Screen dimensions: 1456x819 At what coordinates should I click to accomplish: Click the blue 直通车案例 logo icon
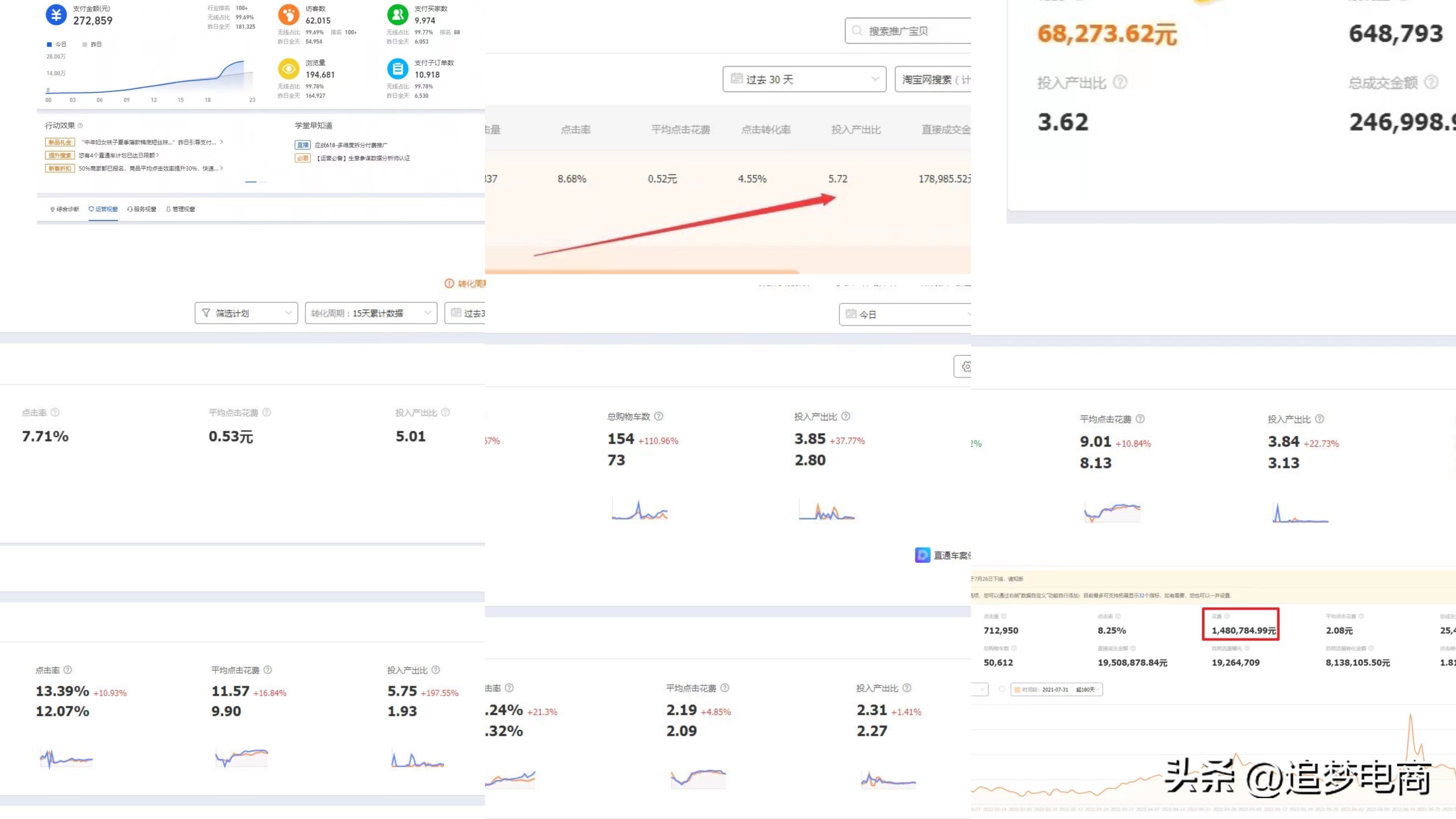[x=922, y=555]
